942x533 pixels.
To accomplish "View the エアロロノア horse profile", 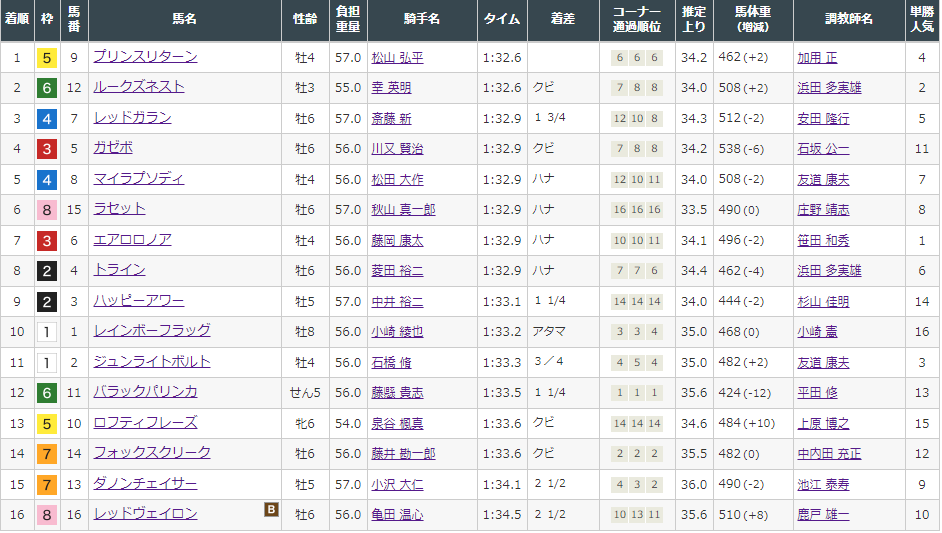I will click(132, 240).
